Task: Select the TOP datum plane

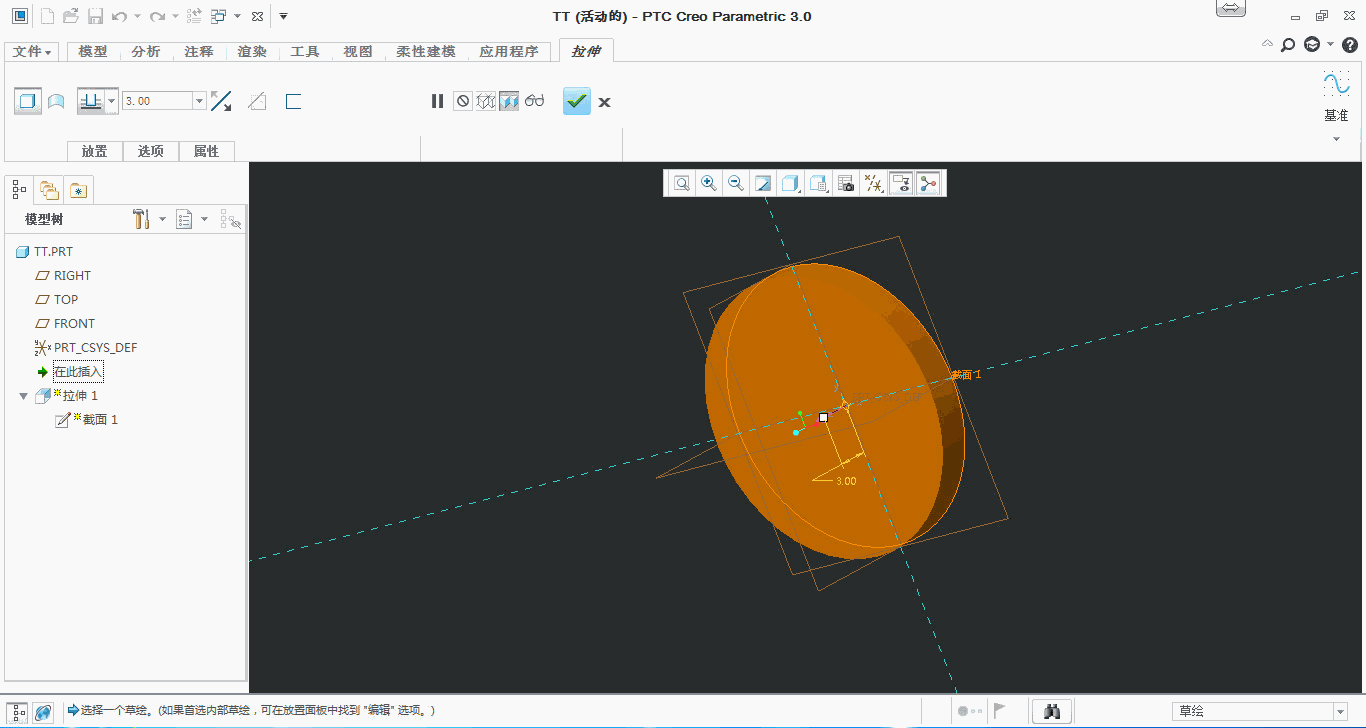Action: coord(66,300)
